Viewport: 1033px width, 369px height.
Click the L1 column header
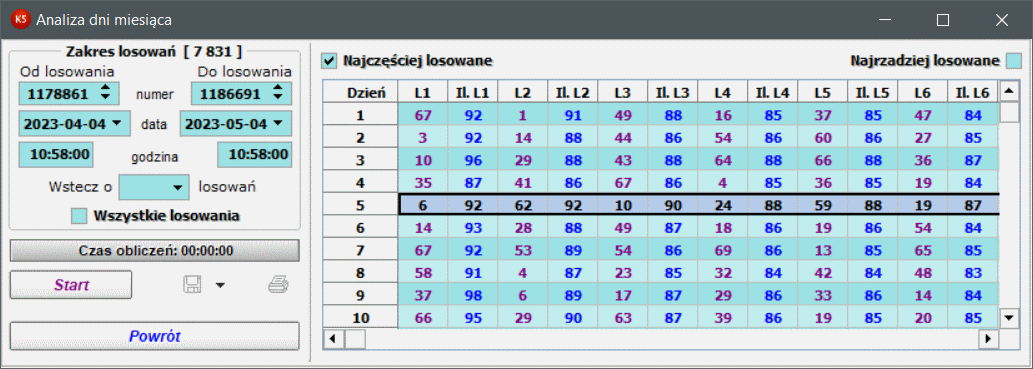pos(423,93)
